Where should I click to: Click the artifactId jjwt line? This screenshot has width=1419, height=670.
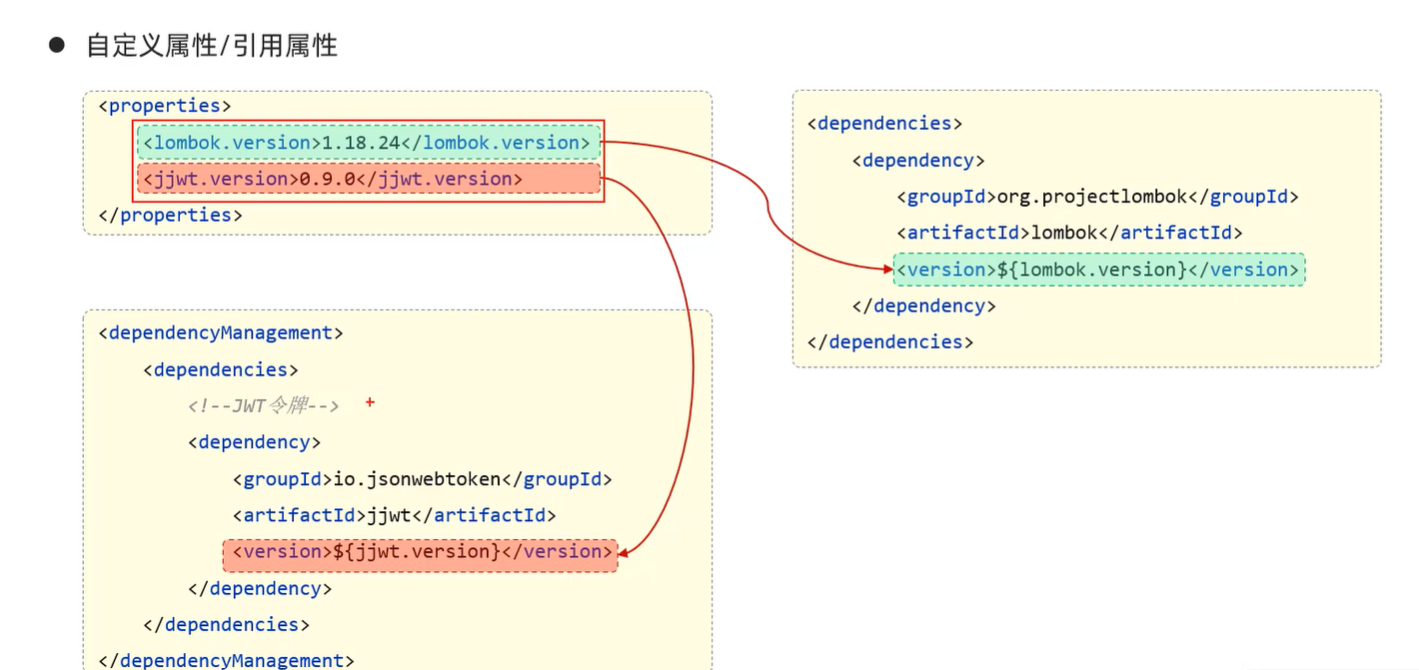pos(394,516)
